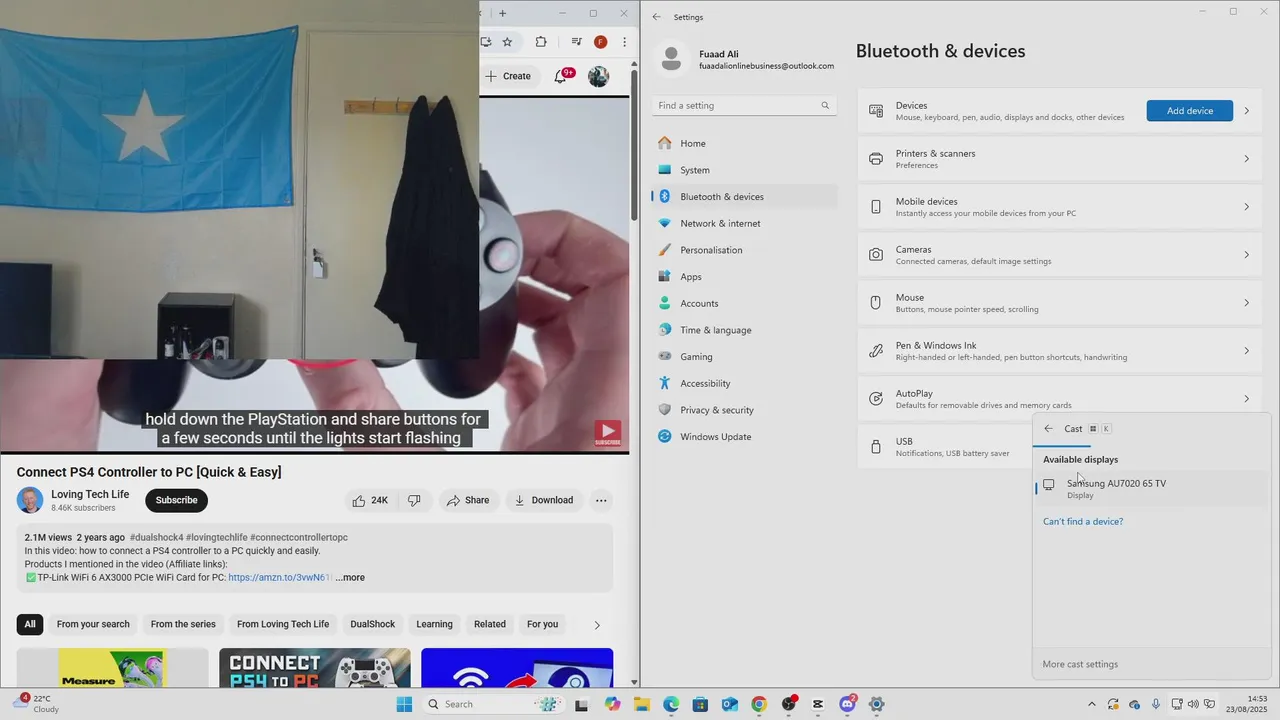The height and width of the screenshot is (720, 1280).
Task: Expand Devices row chevron
Action: pyautogui.click(x=1247, y=111)
